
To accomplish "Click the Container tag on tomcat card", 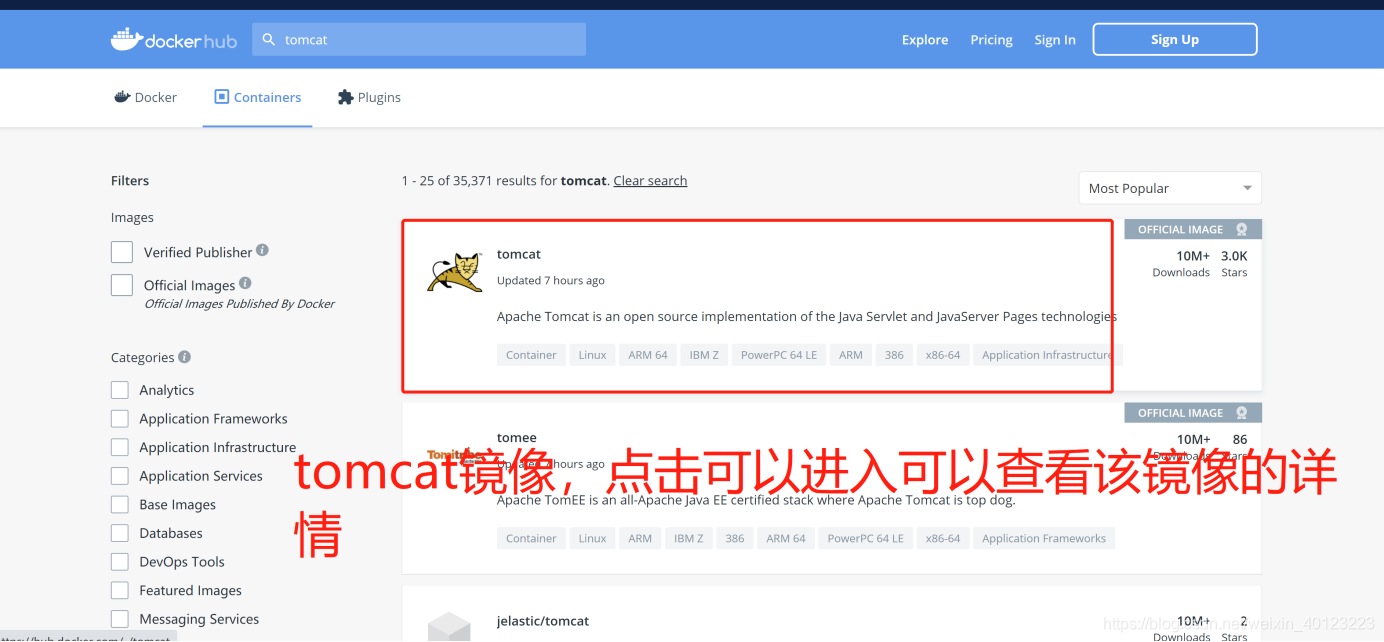I will coord(531,355).
